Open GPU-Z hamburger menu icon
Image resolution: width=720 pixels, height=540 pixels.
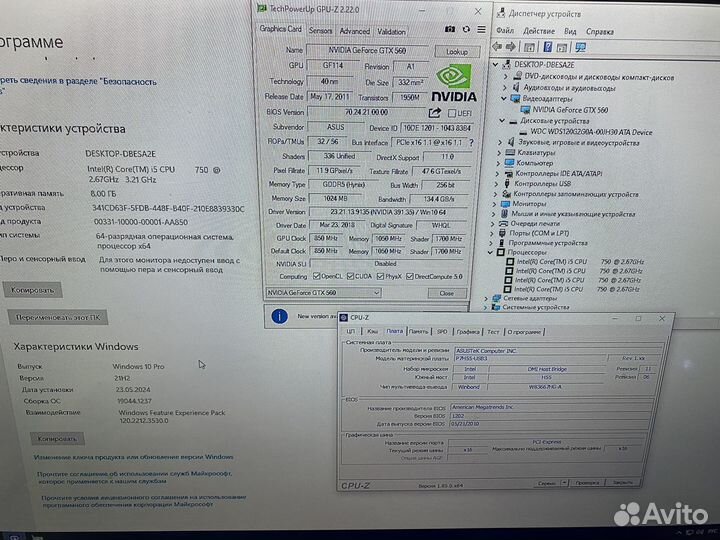click(481, 29)
